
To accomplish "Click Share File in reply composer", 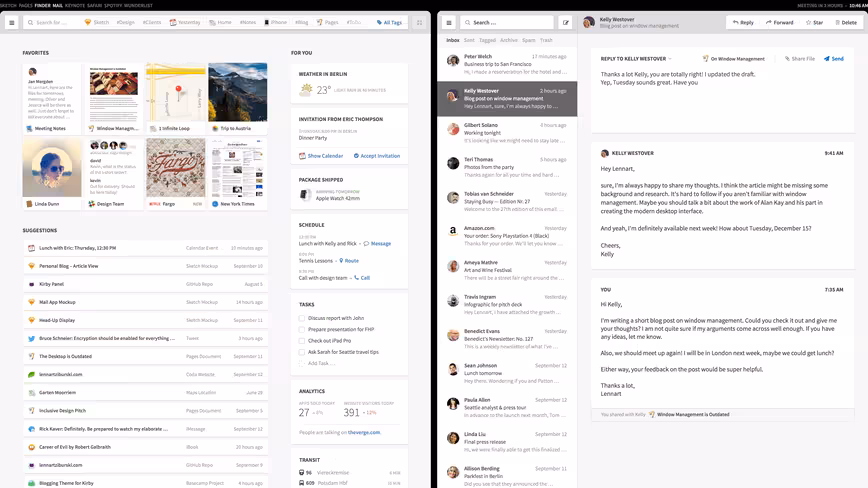I will pyautogui.click(x=799, y=59).
